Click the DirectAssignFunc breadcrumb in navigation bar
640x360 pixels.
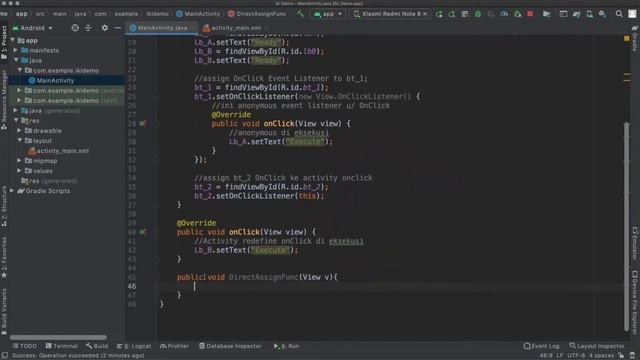(x=257, y=14)
